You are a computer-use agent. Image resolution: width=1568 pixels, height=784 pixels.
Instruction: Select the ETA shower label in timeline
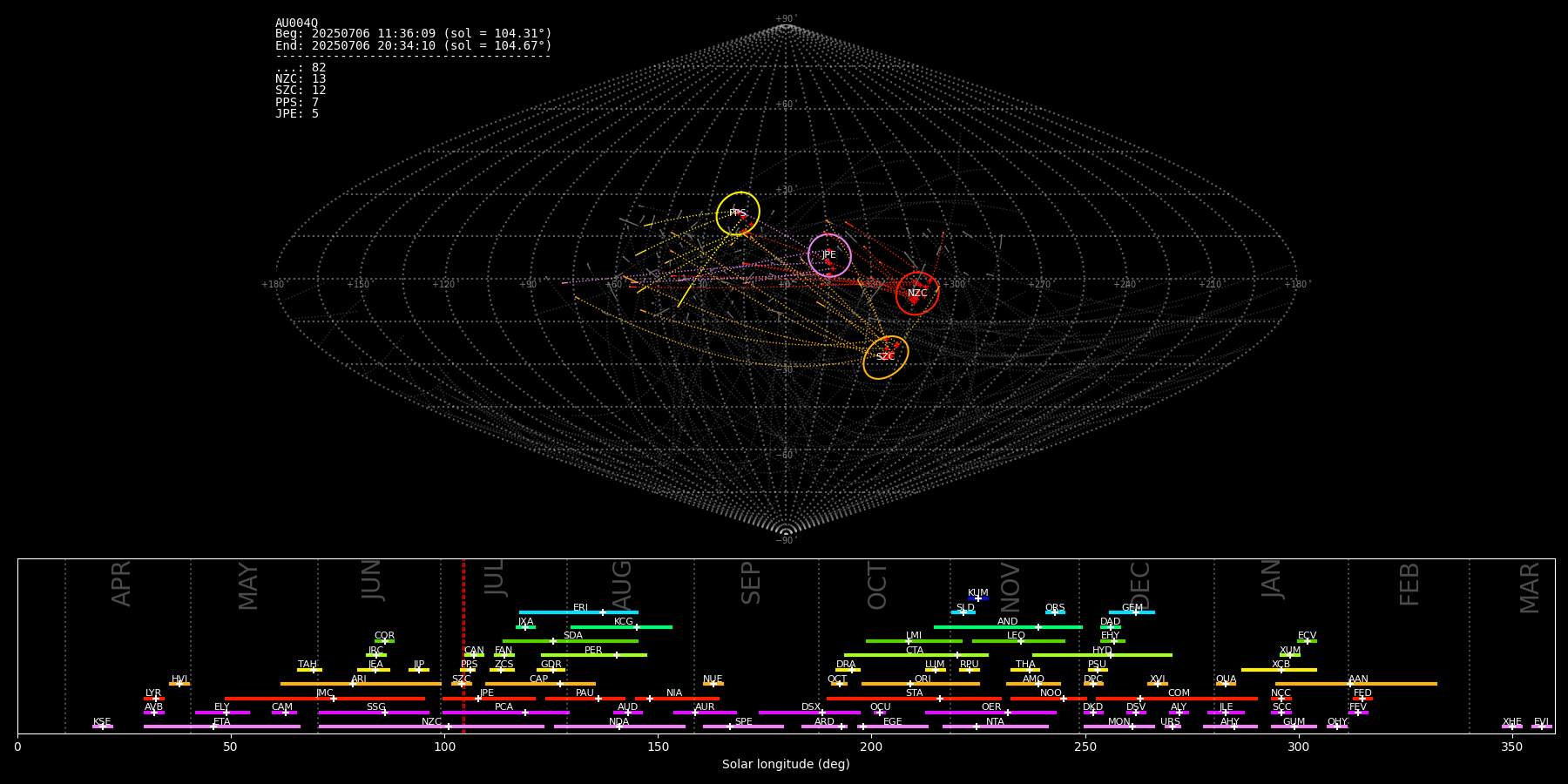coord(222,722)
